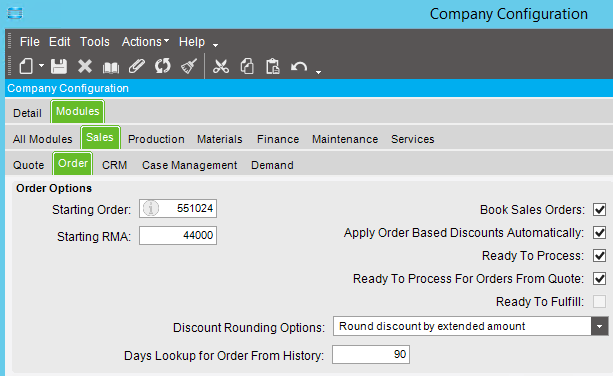Open the Discount Rounding Options dropdown
Image resolution: width=613 pixels, height=376 pixels.
coord(599,326)
